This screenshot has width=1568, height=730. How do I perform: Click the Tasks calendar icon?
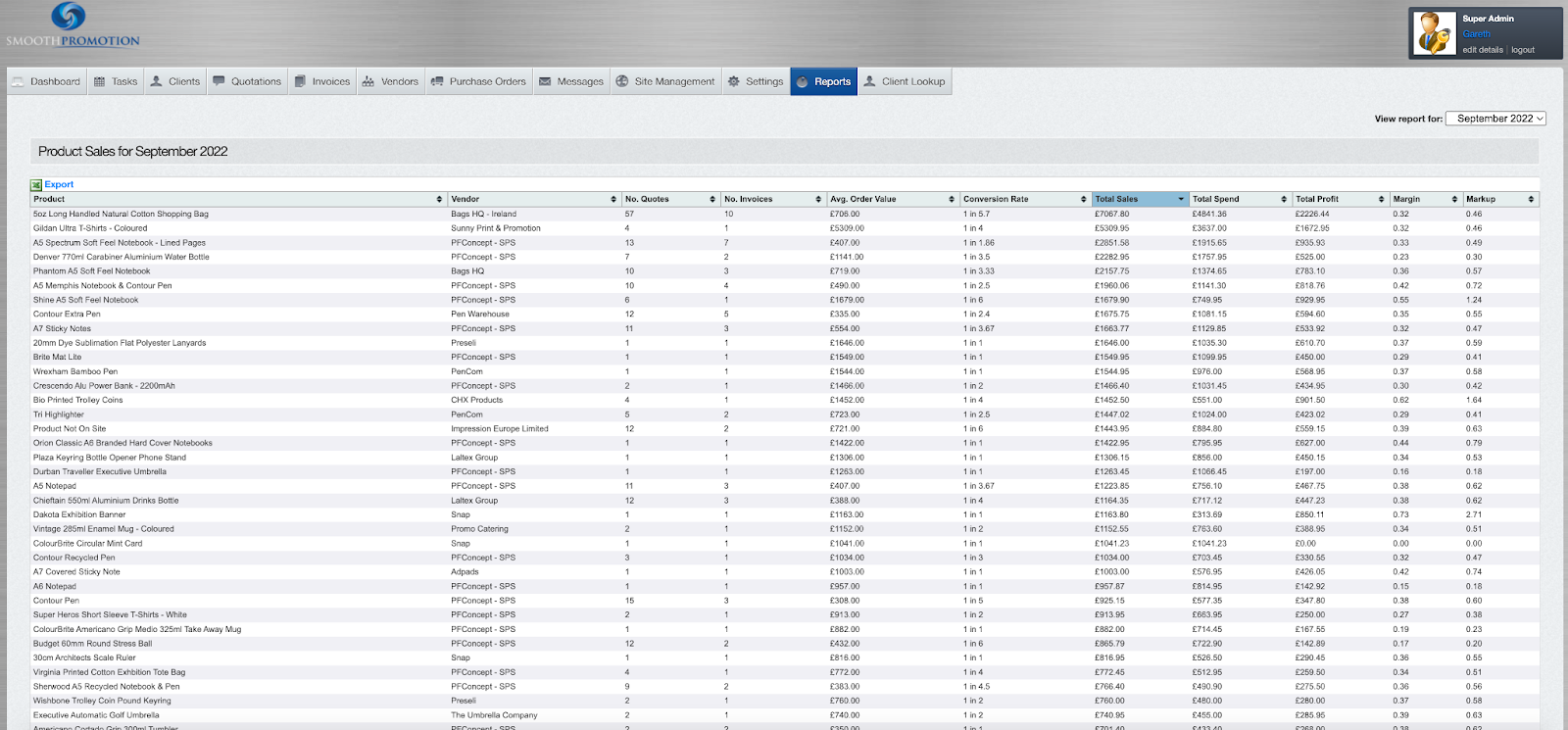(99, 81)
